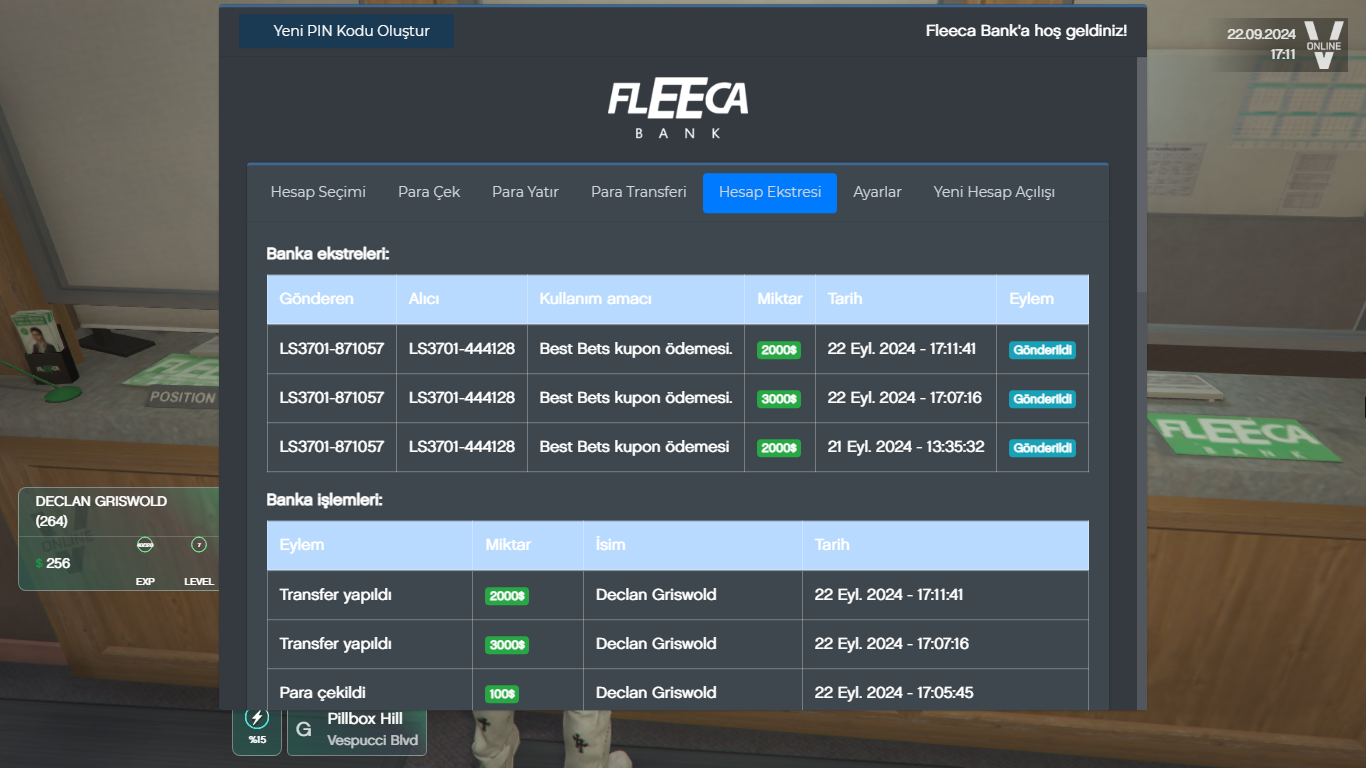Click the Gönderildi badge in the 13:35:32 row
The width and height of the screenshot is (1366, 768).
[1042, 448]
